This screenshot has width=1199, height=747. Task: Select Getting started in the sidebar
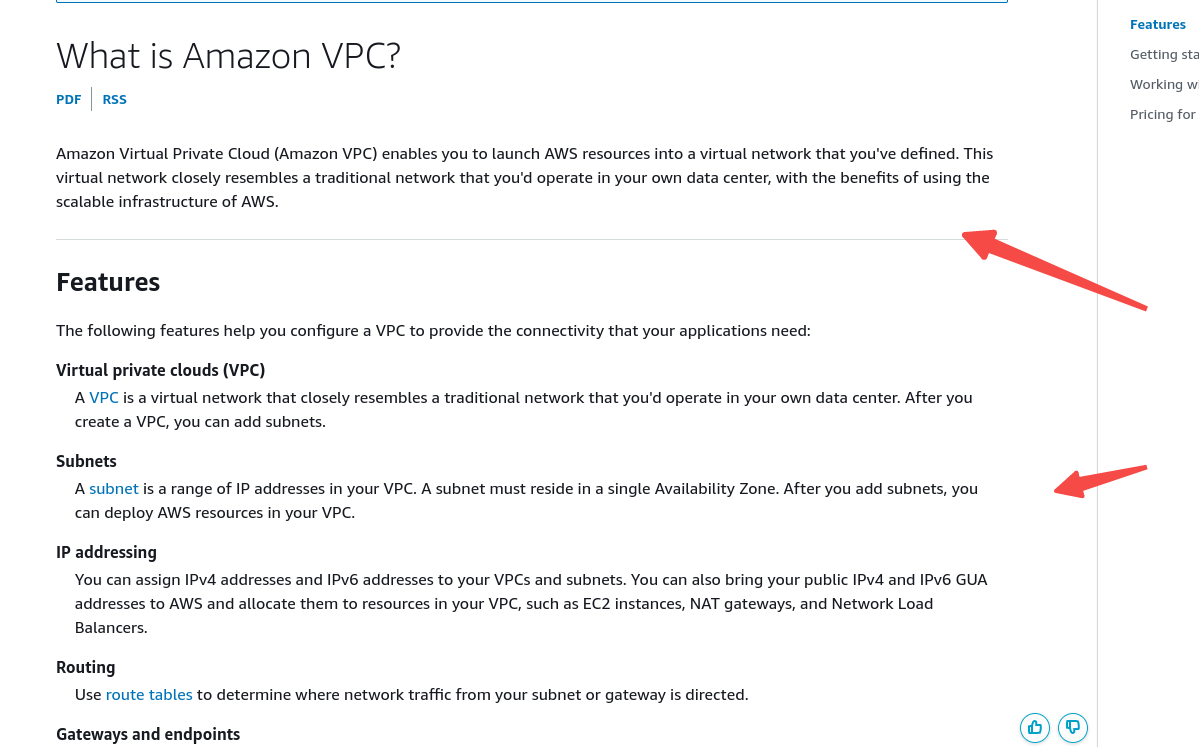[x=1163, y=54]
